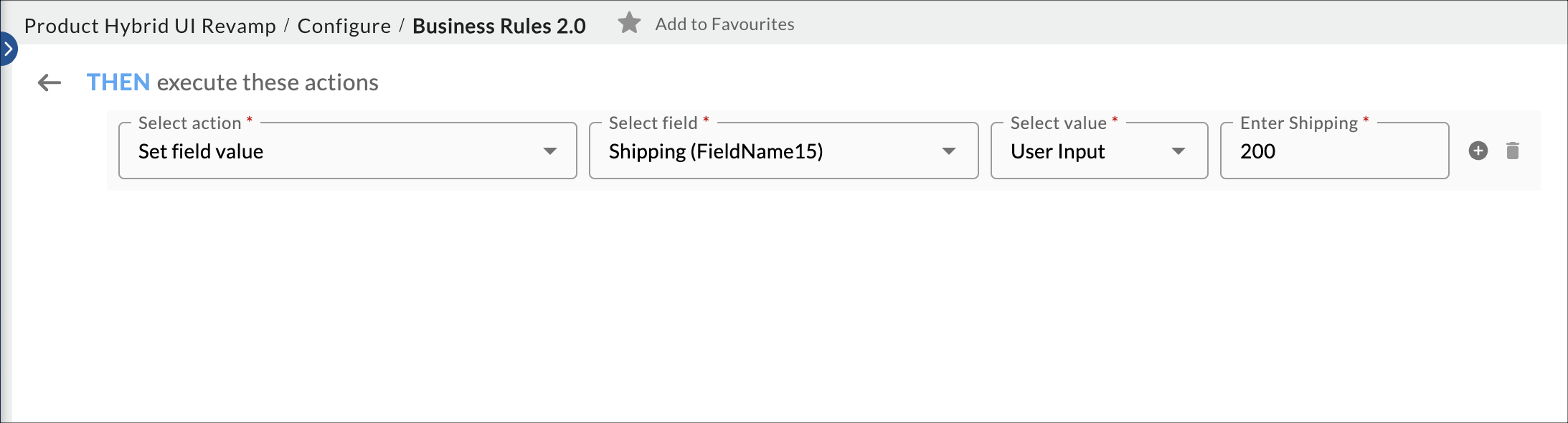The image size is (1568, 423).
Task: Go back using the left arrow
Action: (x=49, y=82)
